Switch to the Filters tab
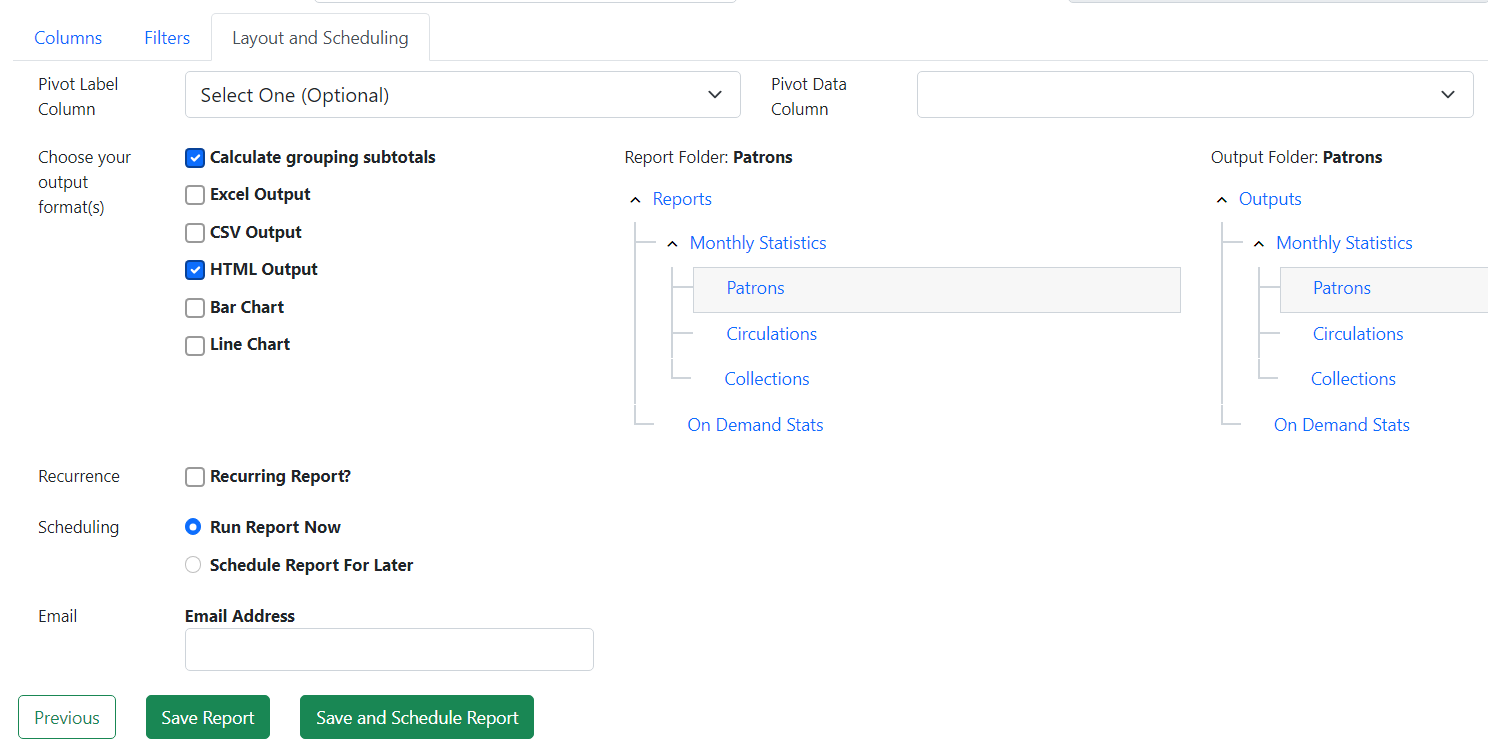 [x=166, y=37]
